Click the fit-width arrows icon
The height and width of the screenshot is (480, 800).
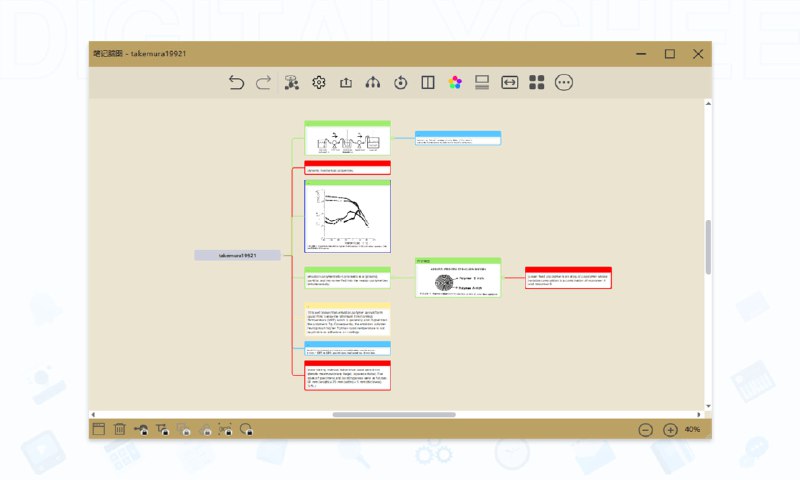tap(509, 83)
